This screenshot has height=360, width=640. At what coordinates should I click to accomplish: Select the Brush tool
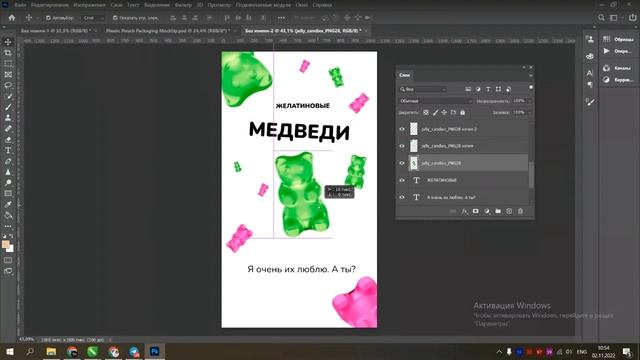[8, 107]
